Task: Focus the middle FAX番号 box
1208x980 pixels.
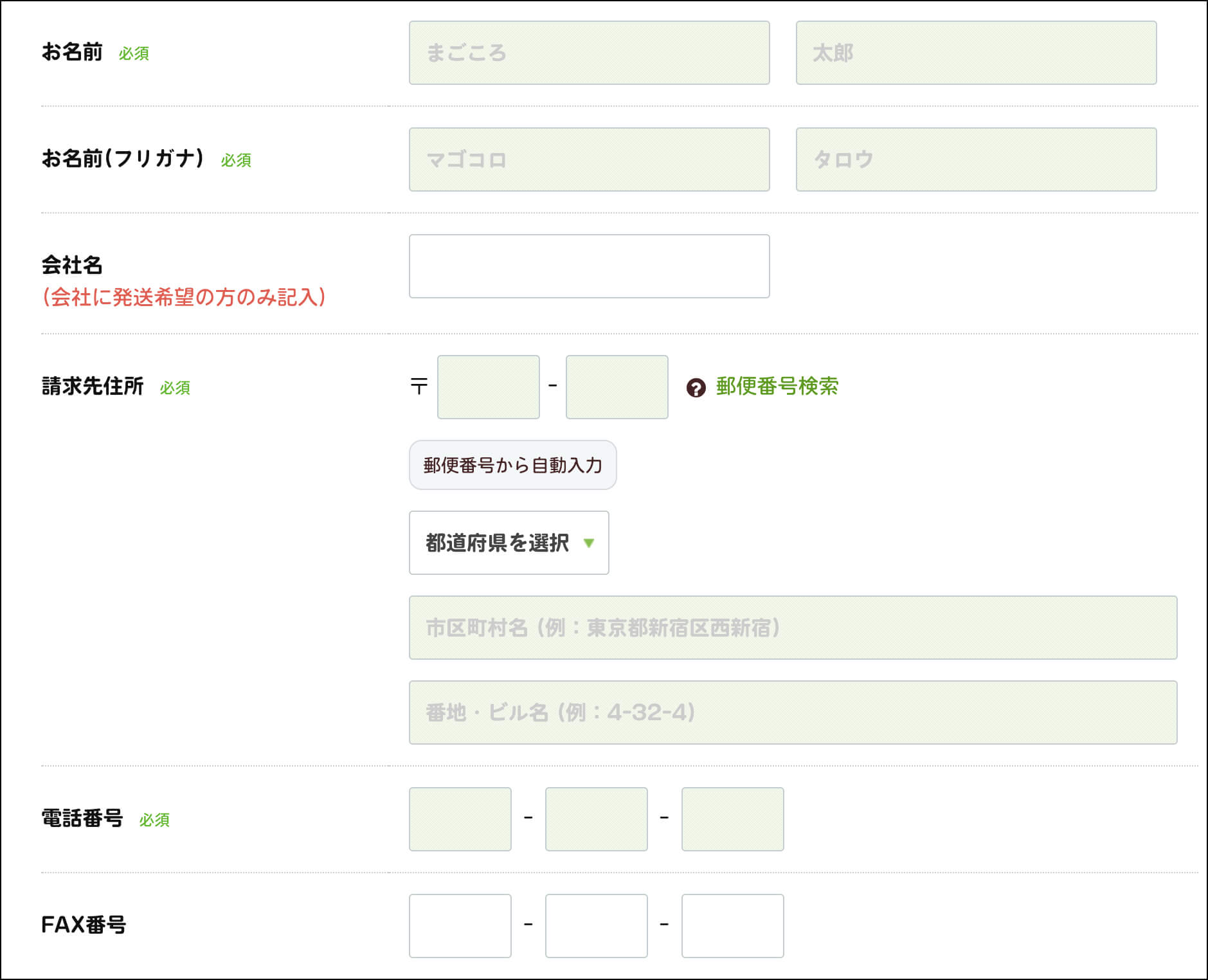Action: coord(596,926)
